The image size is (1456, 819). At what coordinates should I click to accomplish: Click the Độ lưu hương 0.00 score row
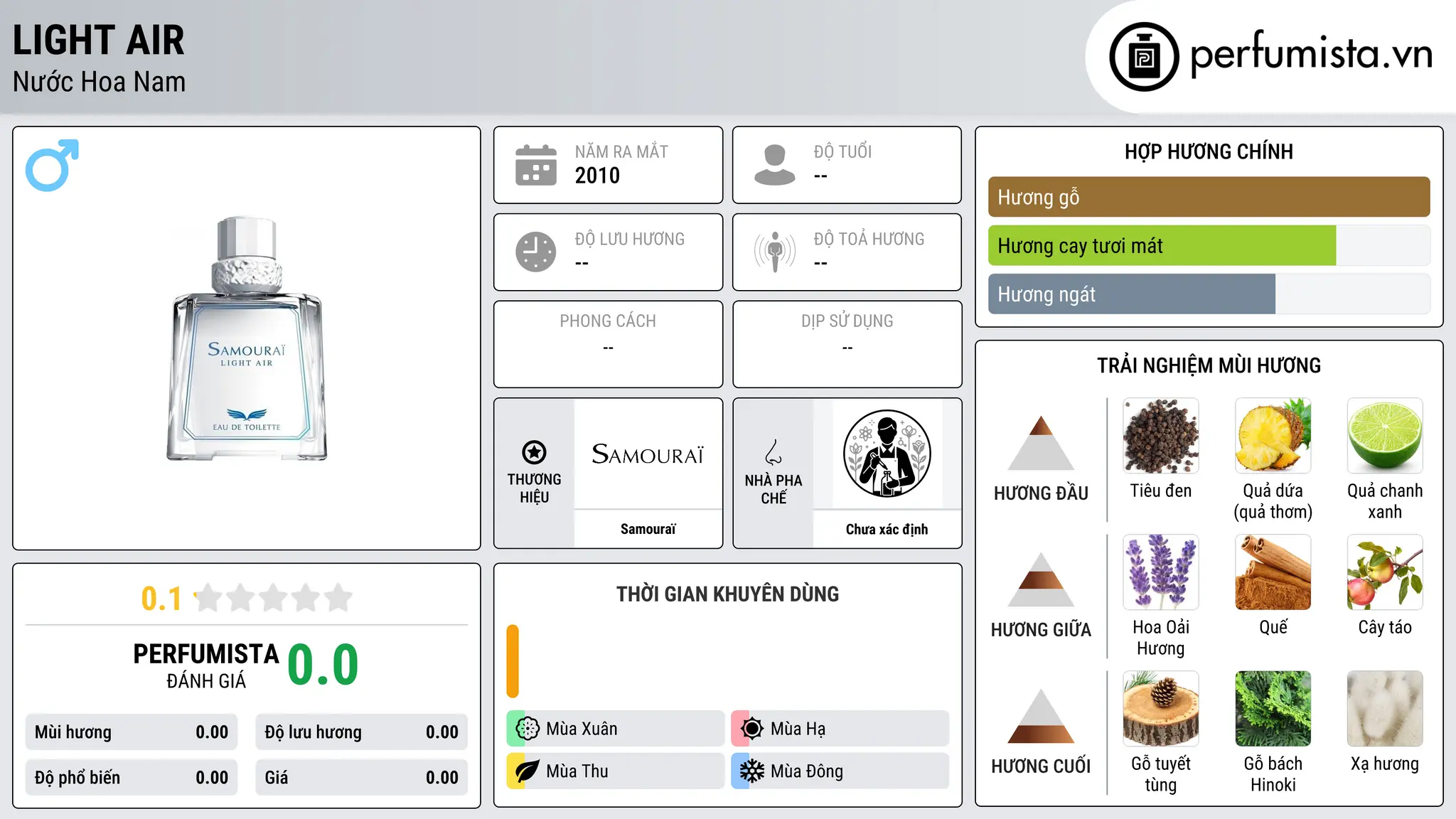(361, 732)
